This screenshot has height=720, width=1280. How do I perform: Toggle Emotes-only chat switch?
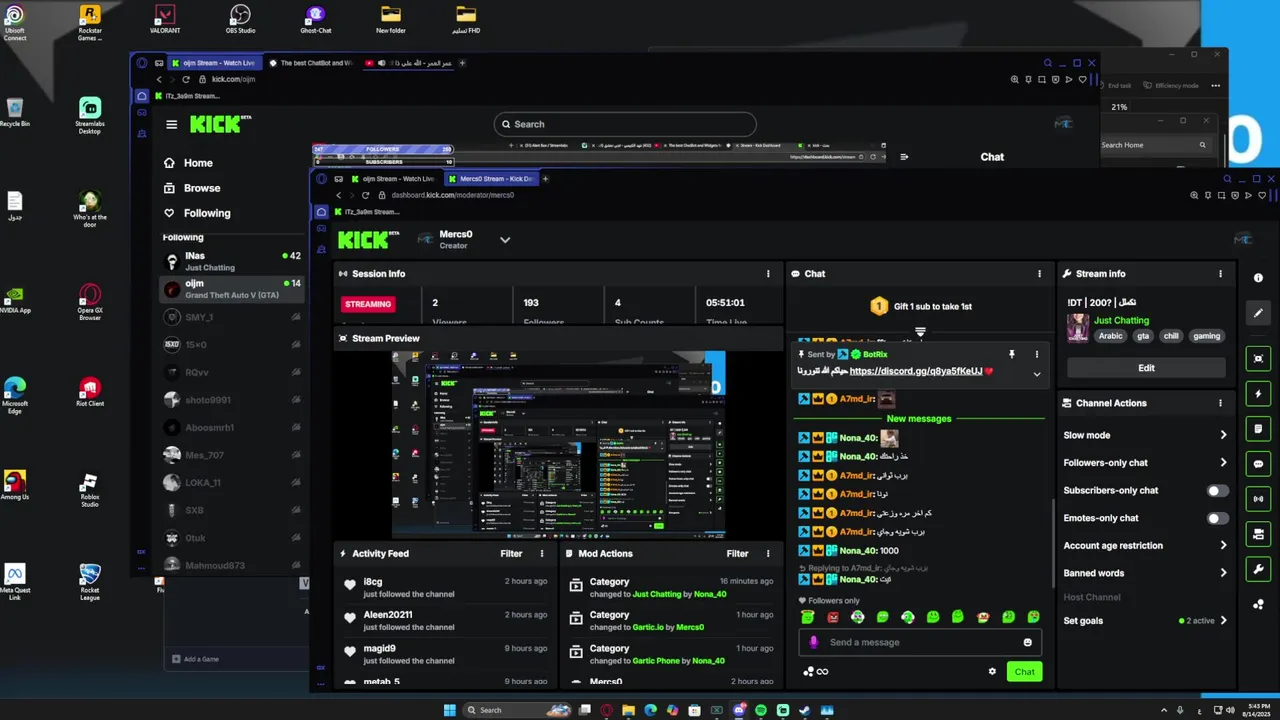click(1217, 518)
